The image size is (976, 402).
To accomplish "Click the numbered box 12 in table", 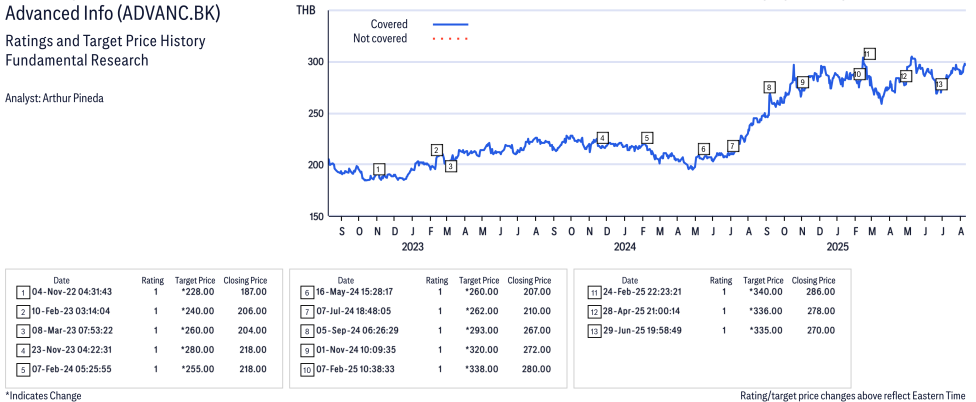I will (593, 311).
